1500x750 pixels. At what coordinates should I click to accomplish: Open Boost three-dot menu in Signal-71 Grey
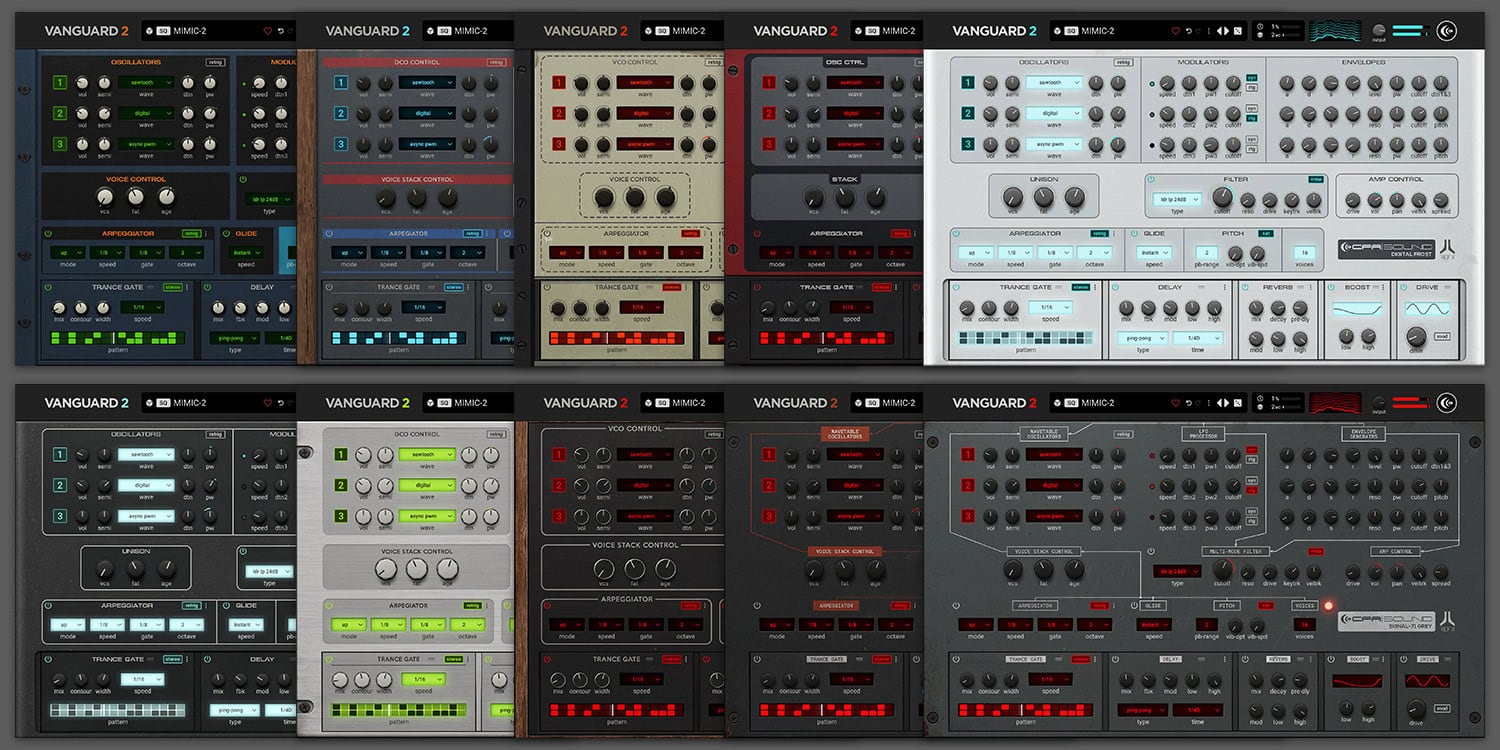[x=1383, y=659]
